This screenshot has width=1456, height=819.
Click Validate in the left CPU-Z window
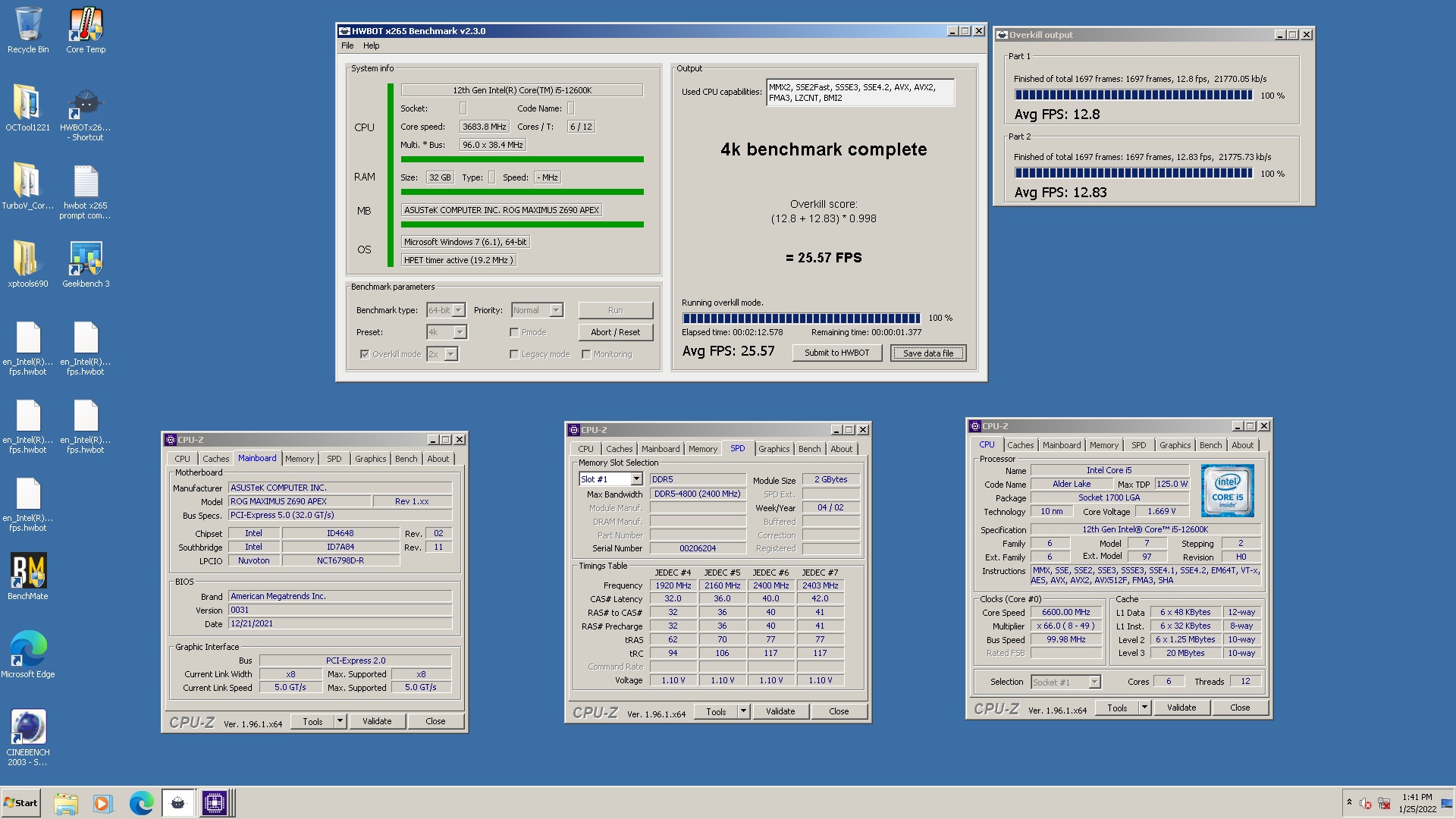(377, 721)
